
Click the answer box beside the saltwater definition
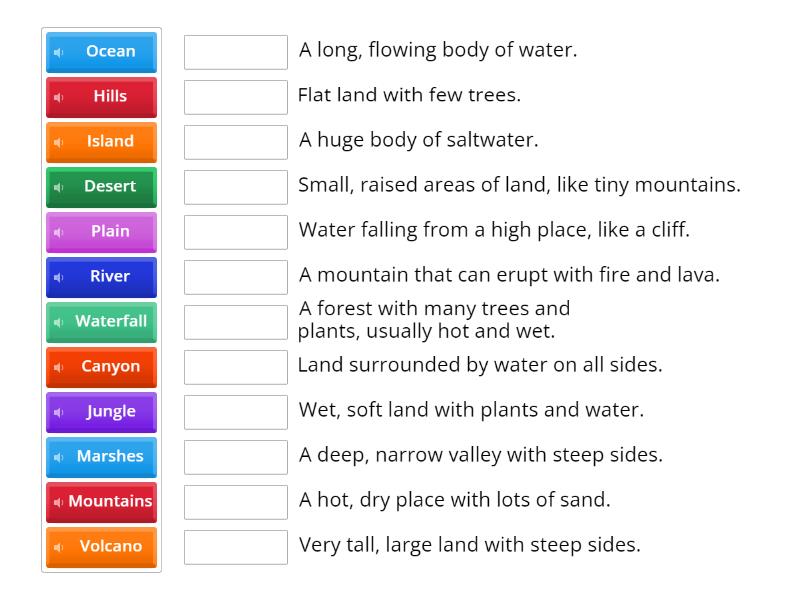pos(235,141)
